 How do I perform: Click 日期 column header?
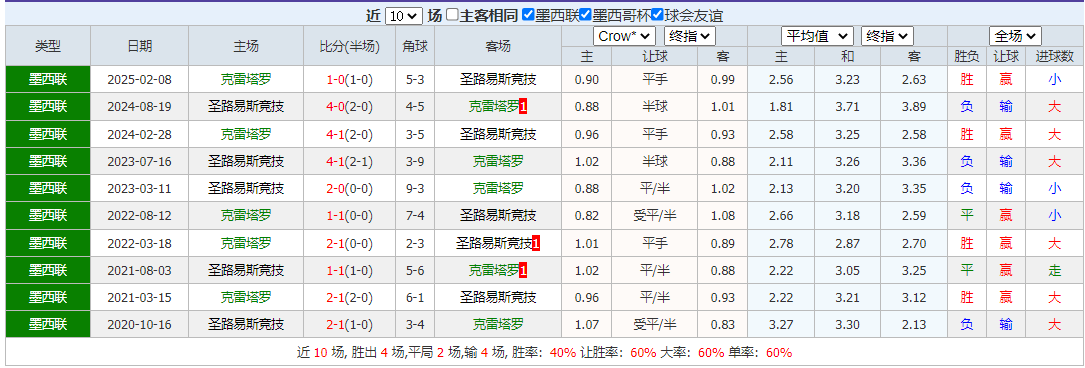(139, 46)
